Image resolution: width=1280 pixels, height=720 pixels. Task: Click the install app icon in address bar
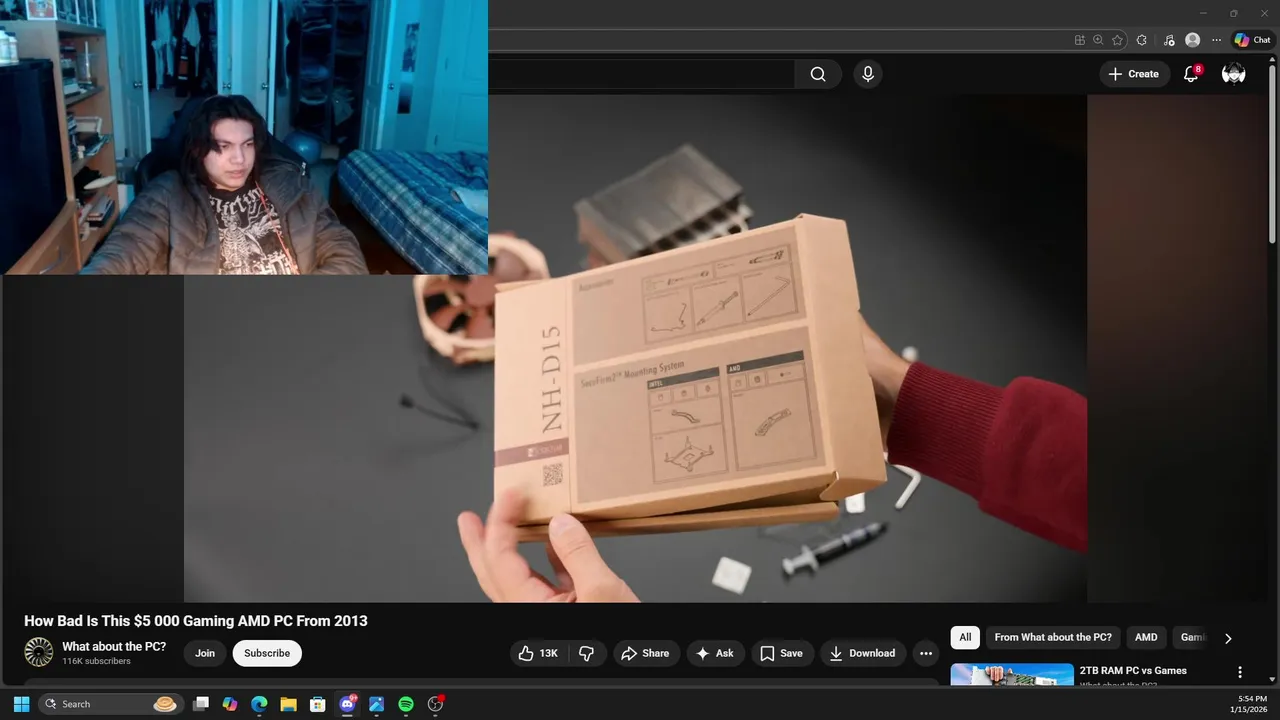1079,40
